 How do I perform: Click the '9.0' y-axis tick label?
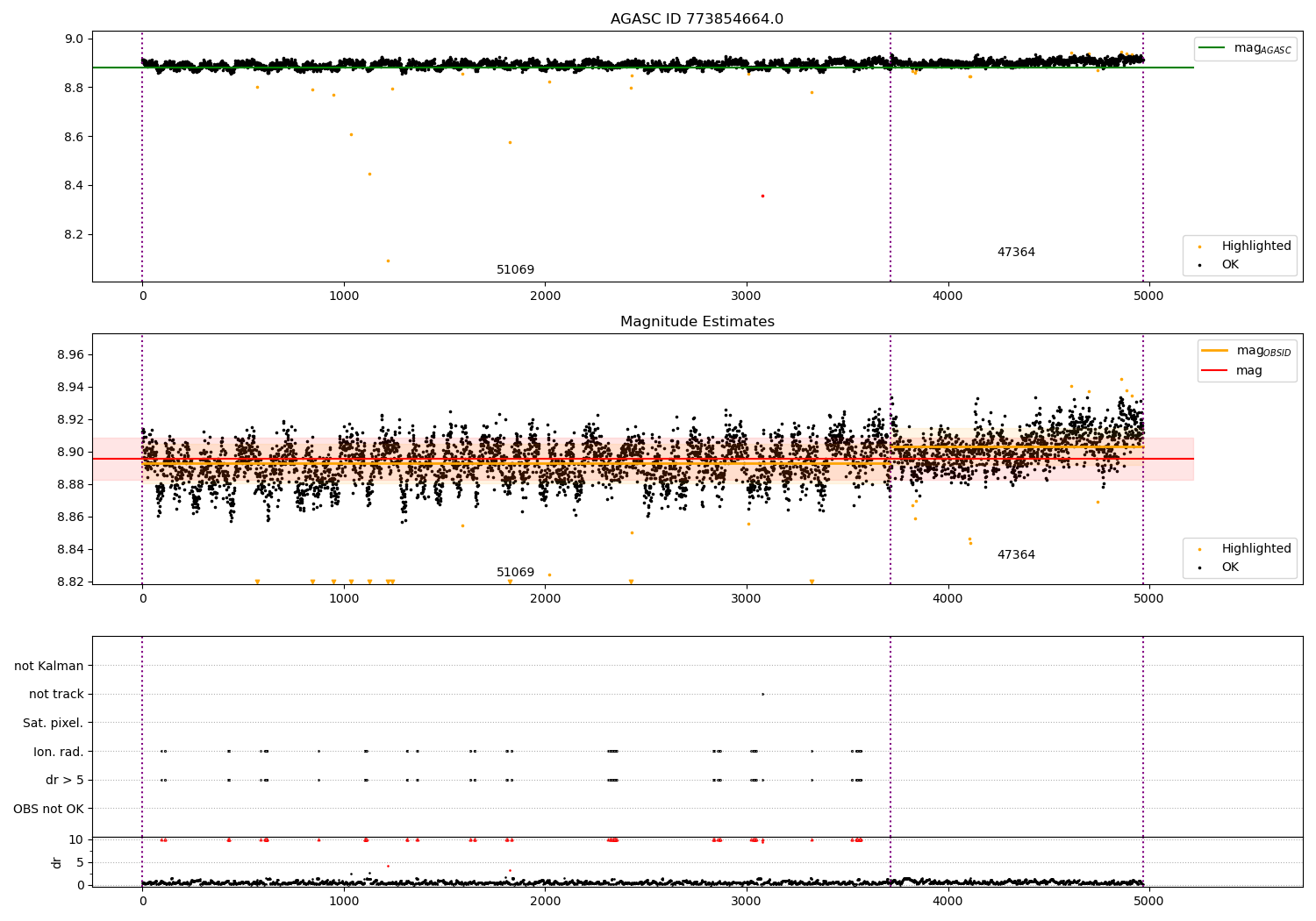click(75, 39)
